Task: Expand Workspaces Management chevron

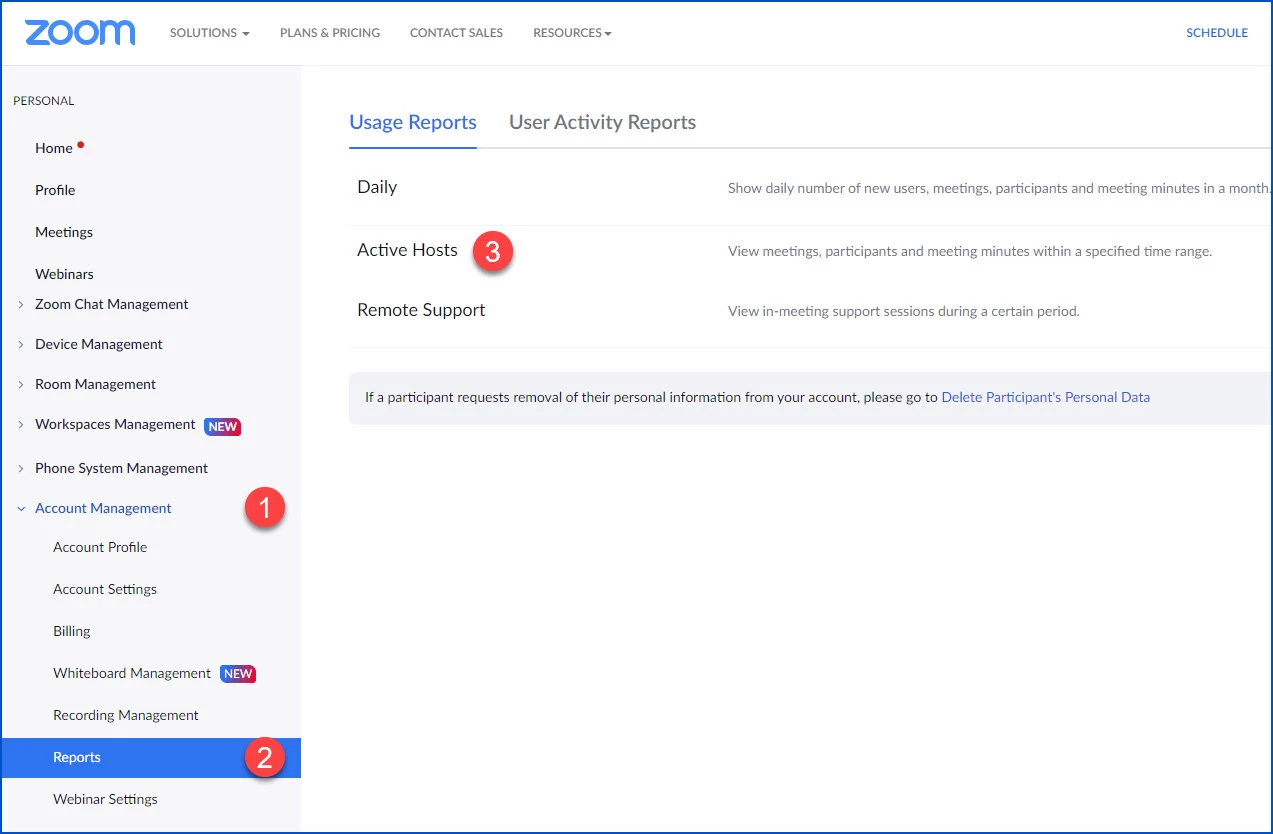Action: coord(21,424)
